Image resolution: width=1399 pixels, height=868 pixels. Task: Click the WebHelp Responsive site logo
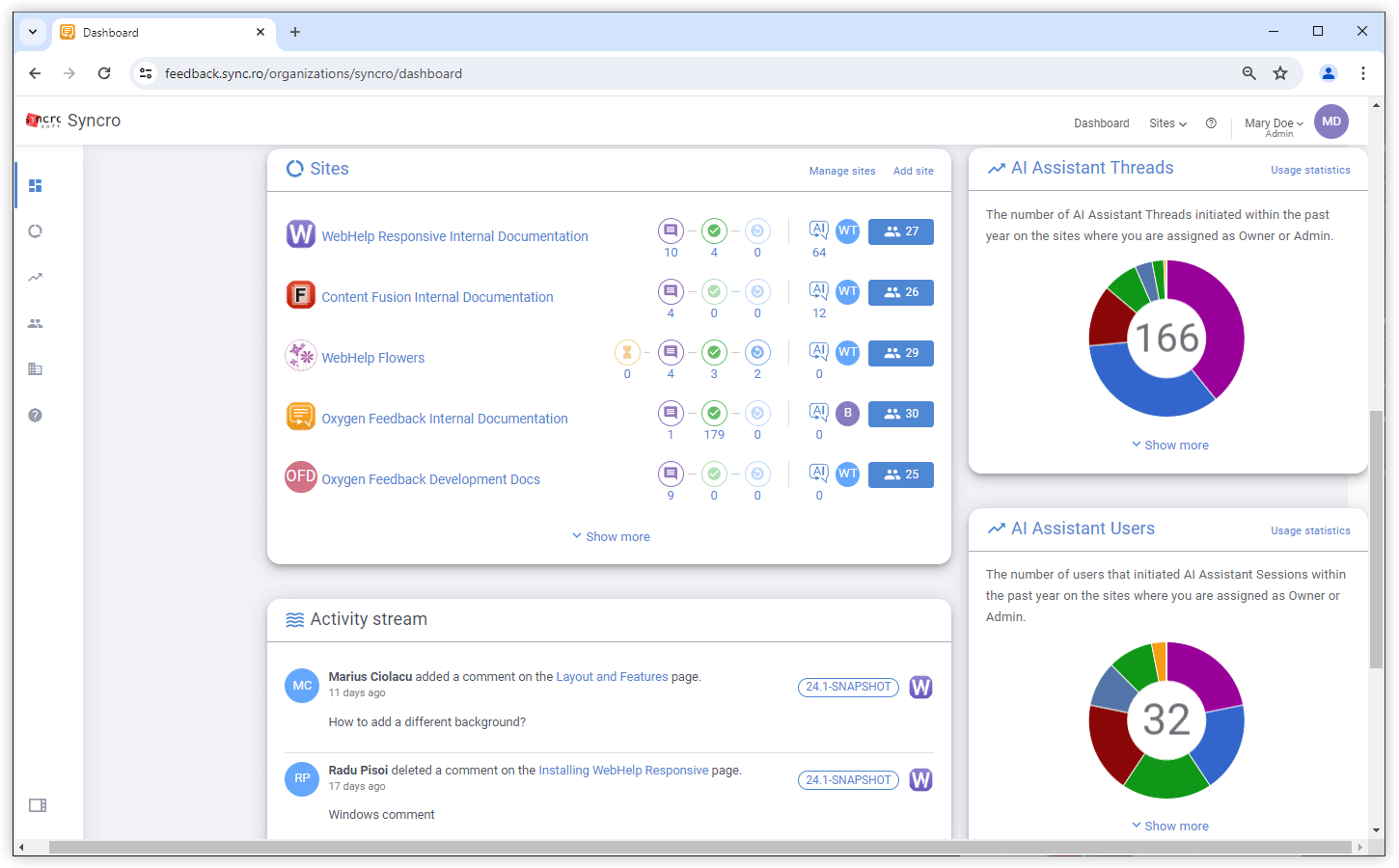pos(301,233)
